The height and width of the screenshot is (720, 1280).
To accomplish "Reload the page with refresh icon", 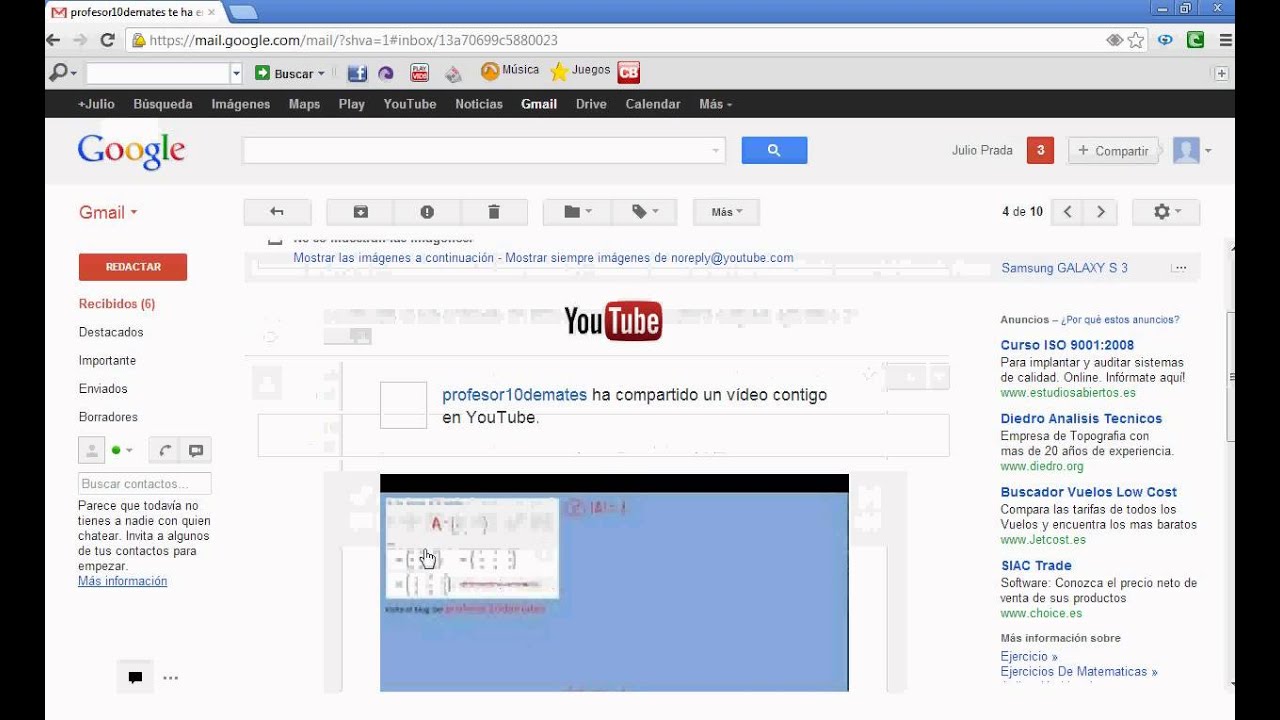I will [108, 41].
